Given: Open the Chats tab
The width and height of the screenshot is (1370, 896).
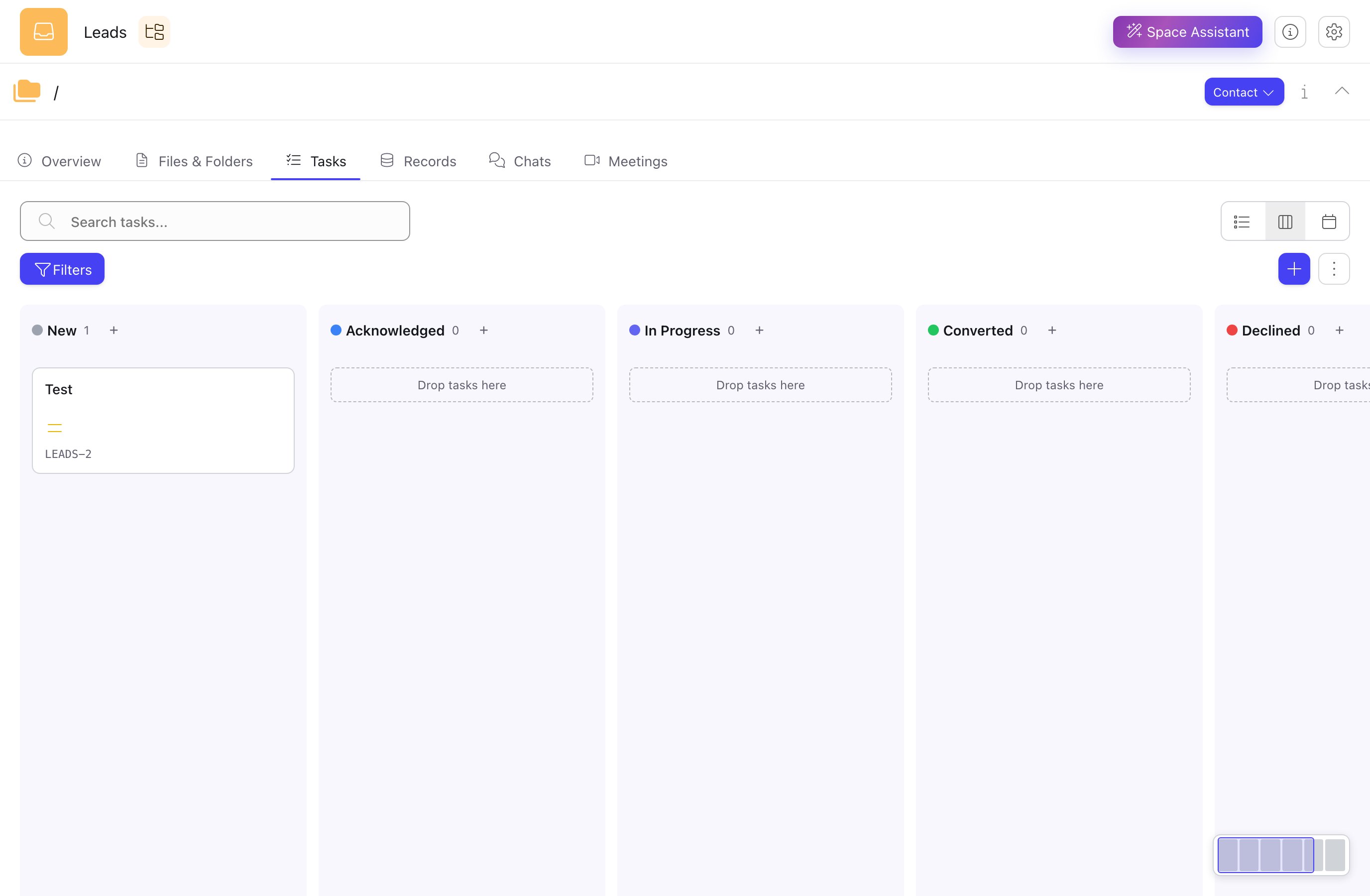Looking at the screenshot, I should [520, 161].
